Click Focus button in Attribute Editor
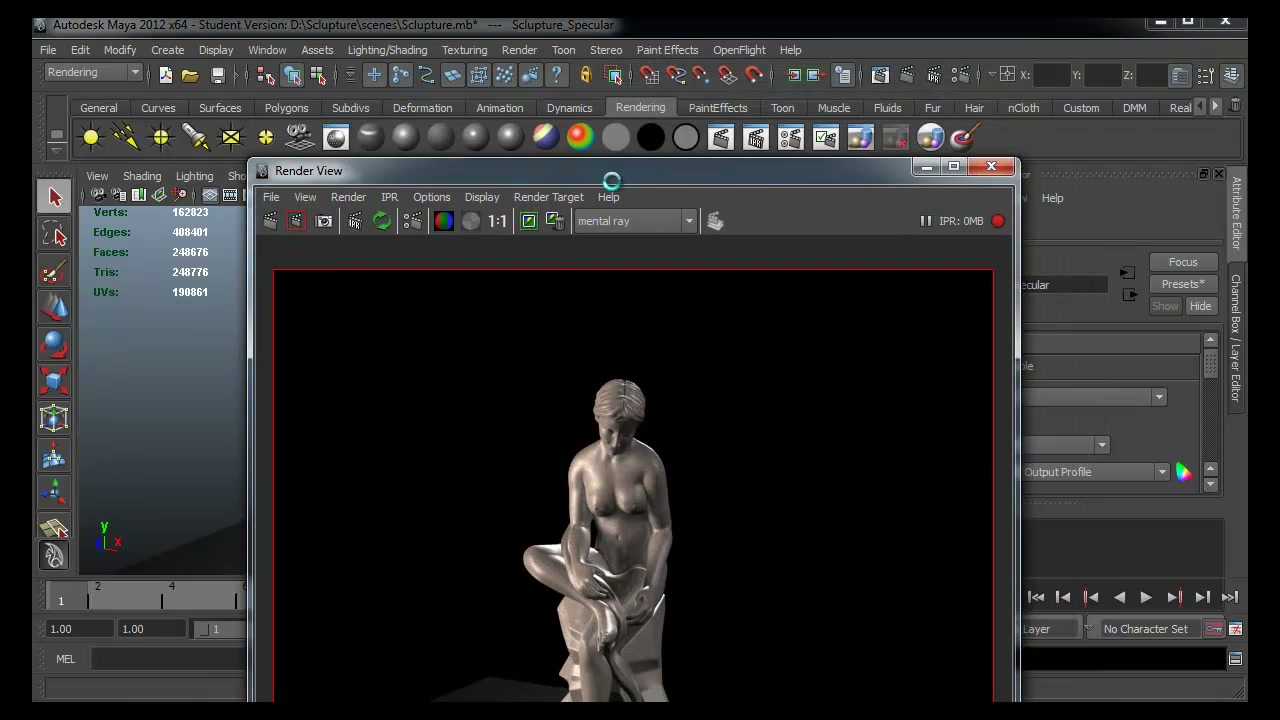1280x720 pixels. 1183,262
